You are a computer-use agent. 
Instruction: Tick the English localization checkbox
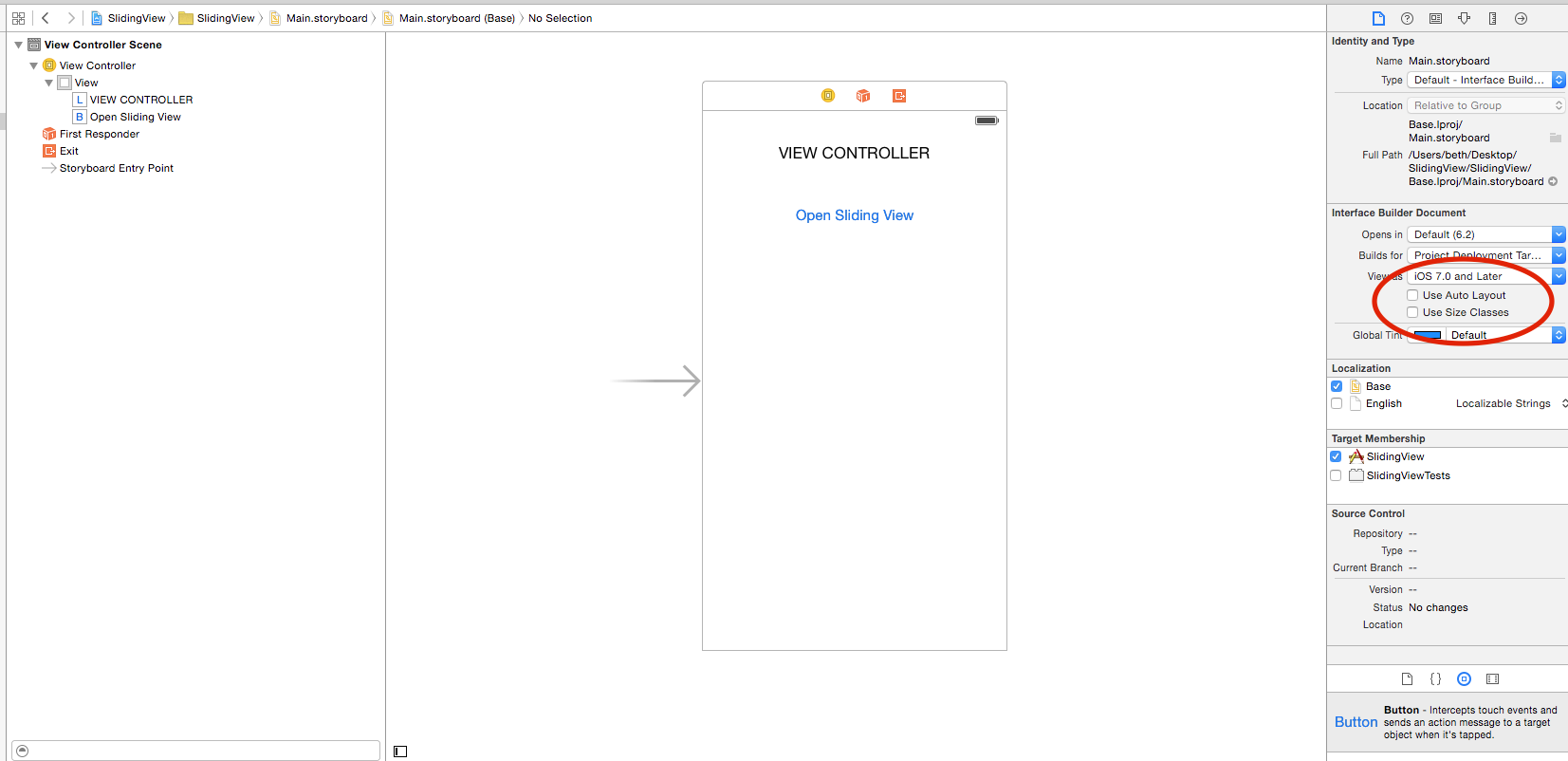(x=1337, y=403)
